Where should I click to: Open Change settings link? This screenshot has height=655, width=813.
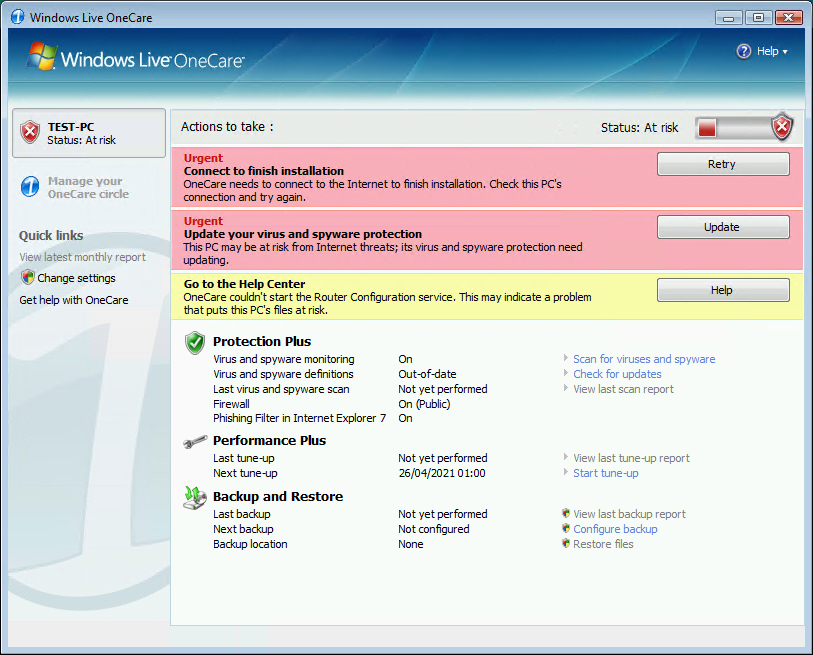coord(76,278)
